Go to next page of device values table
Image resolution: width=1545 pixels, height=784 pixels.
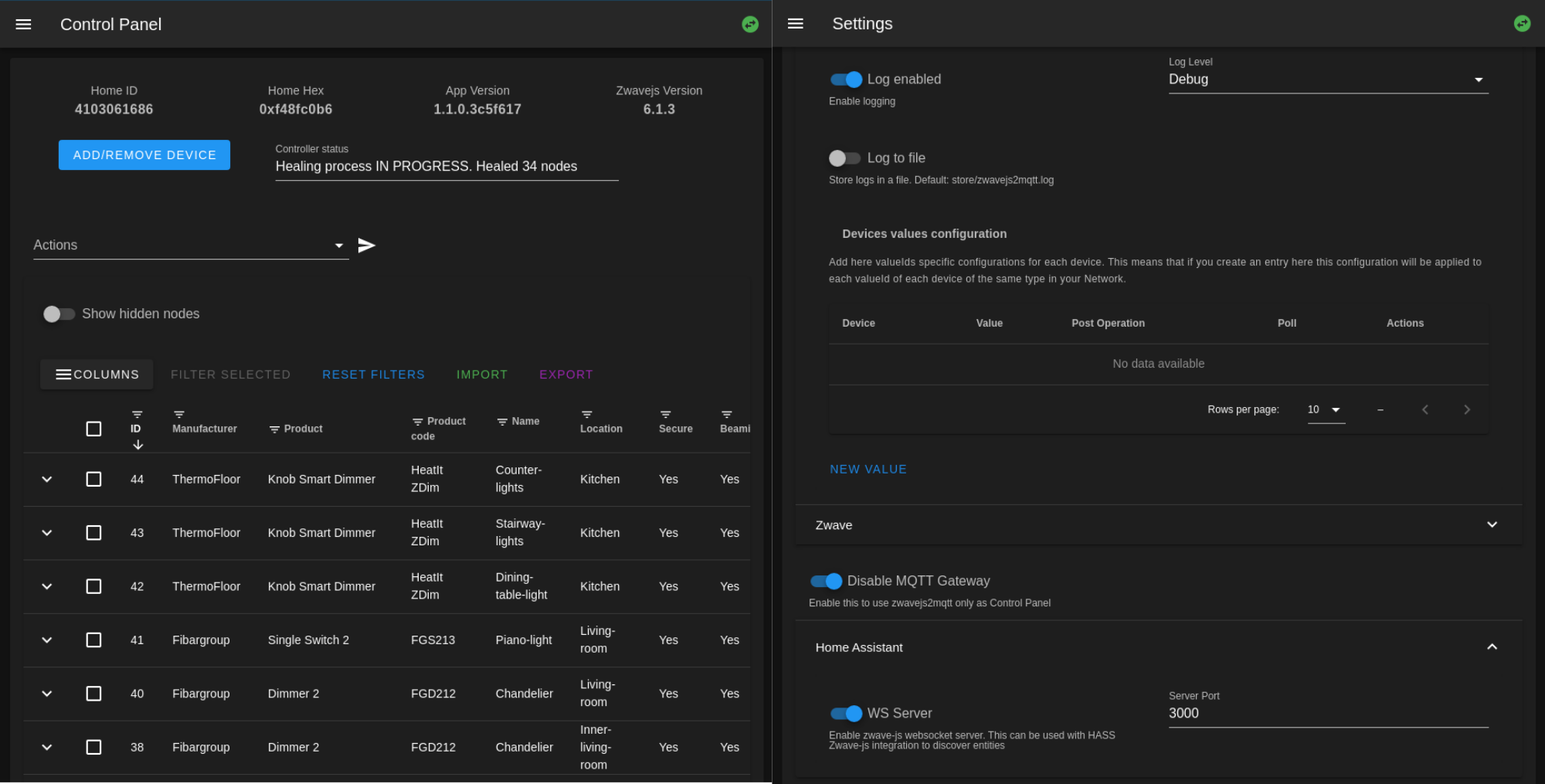(1466, 409)
